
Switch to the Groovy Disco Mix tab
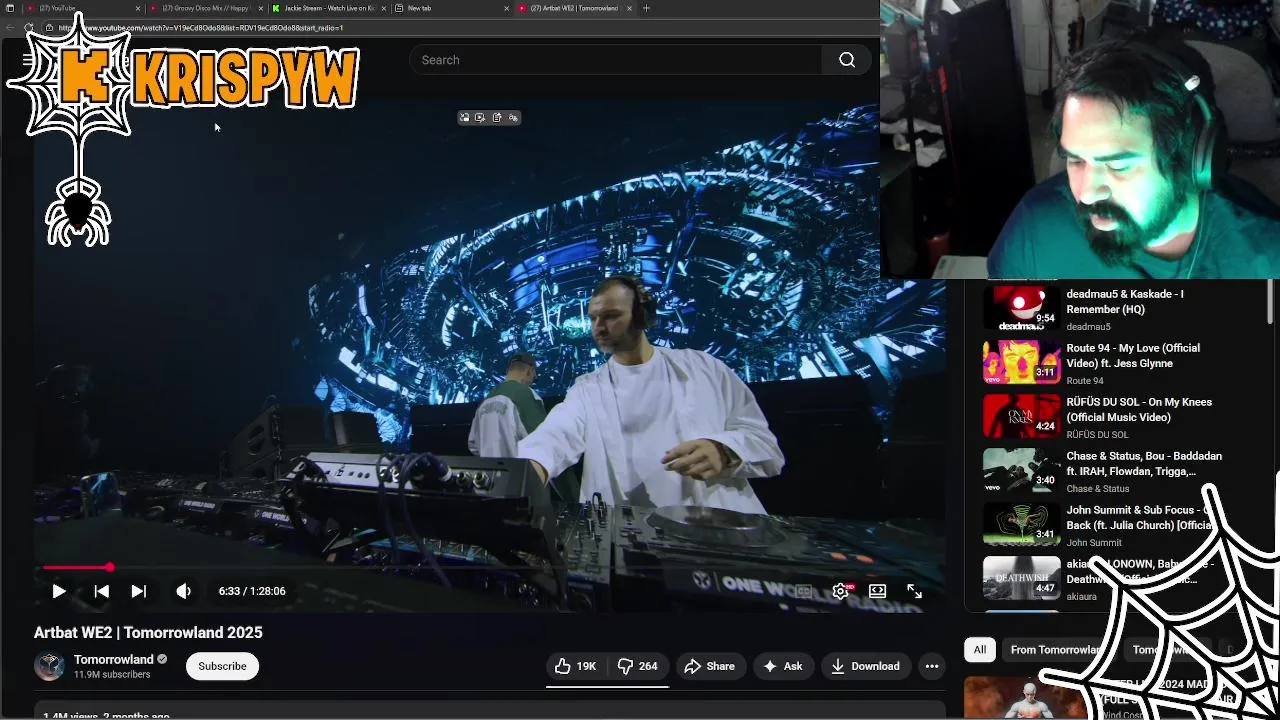coord(205,8)
